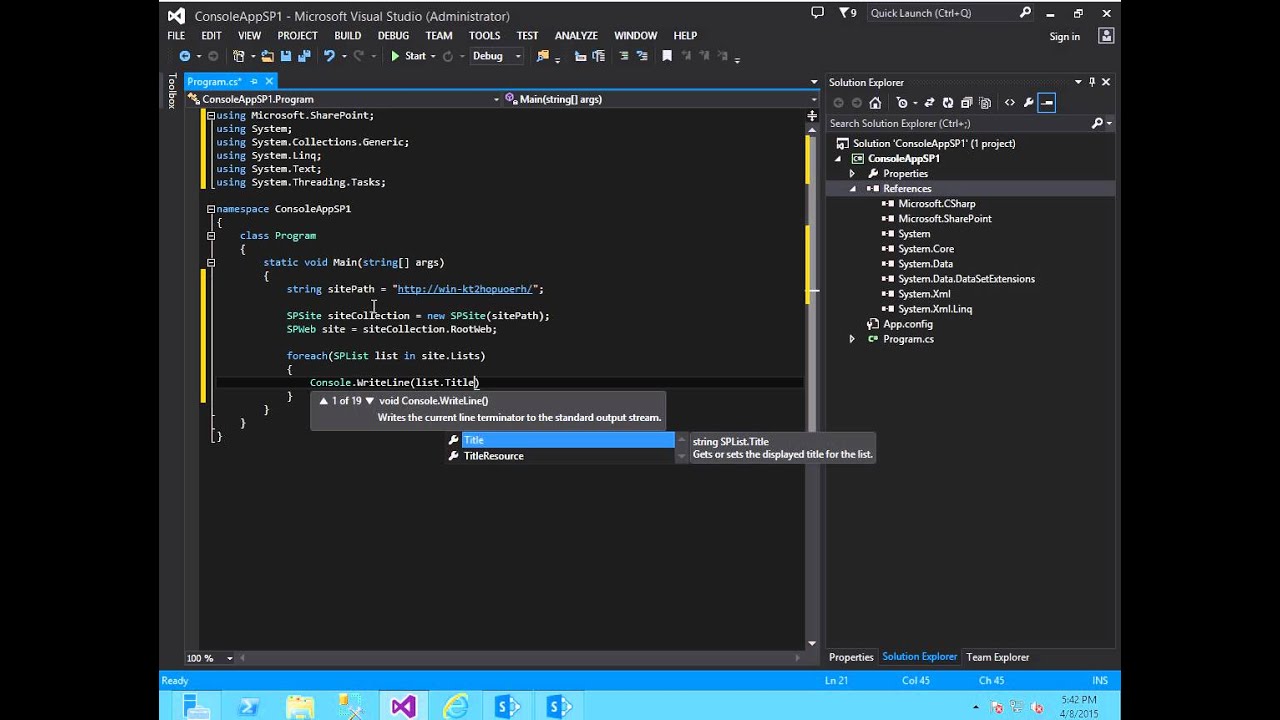The image size is (1280, 720).
Task: Click the Sign in link
Action: tap(1064, 37)
